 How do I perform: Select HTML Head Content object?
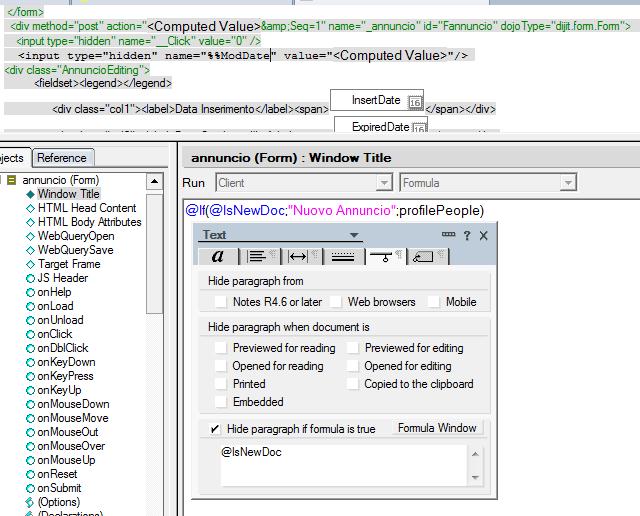(x=87, y=208)
